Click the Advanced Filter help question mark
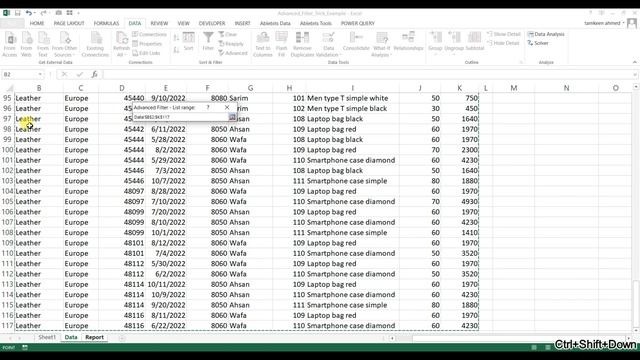The width and height of the screenshot is (640, 360). 208,107
